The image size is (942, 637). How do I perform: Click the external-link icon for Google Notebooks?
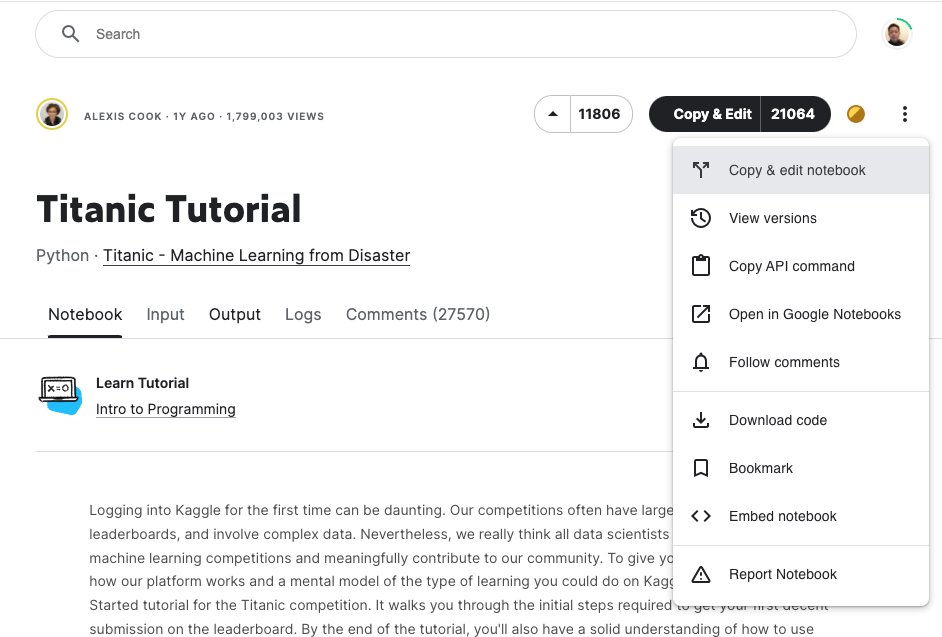pos(700,314)
